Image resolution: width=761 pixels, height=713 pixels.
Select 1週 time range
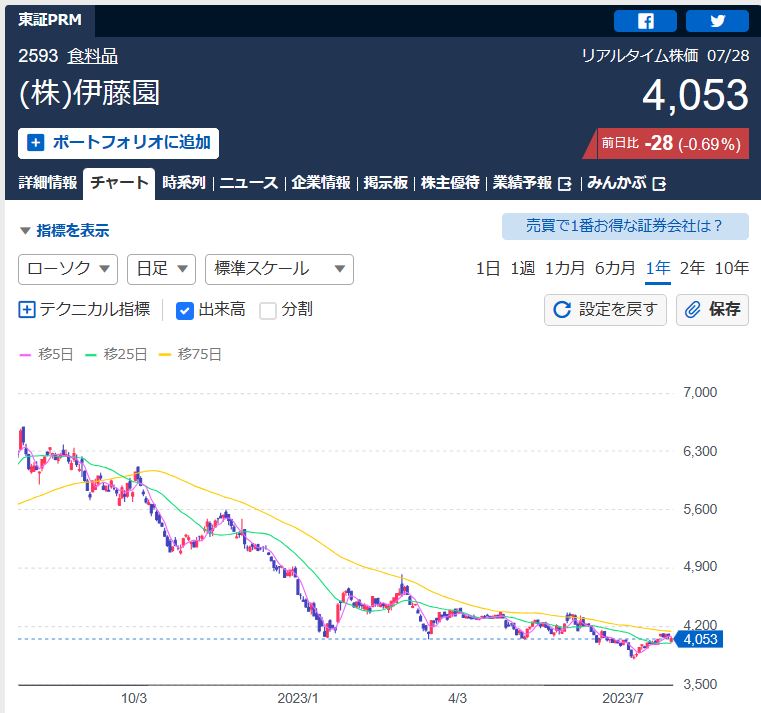[523, 268]
